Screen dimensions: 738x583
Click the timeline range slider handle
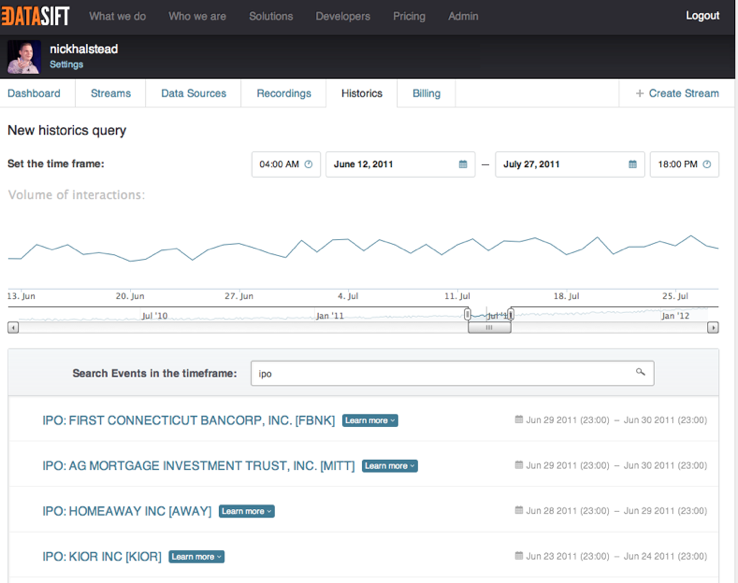coord(489,327)
